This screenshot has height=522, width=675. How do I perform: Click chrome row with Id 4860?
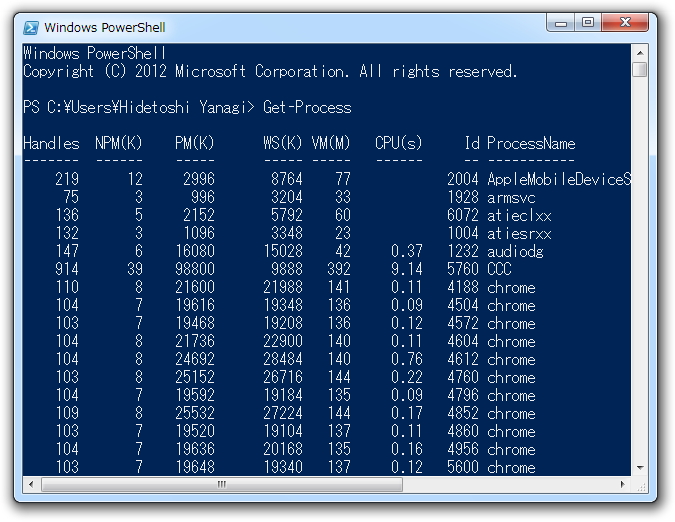click(x=295, y=431)
